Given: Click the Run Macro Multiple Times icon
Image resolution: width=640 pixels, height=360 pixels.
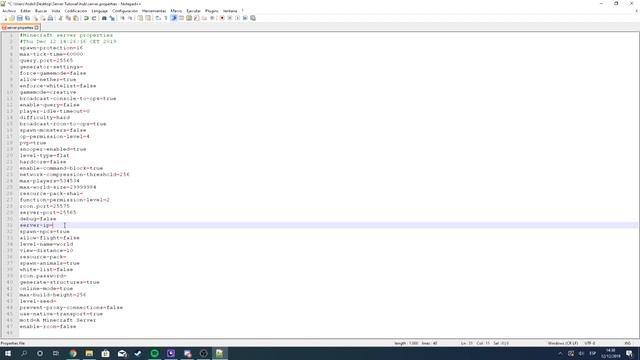Looking at the screenshot, I should coord(245,18).
